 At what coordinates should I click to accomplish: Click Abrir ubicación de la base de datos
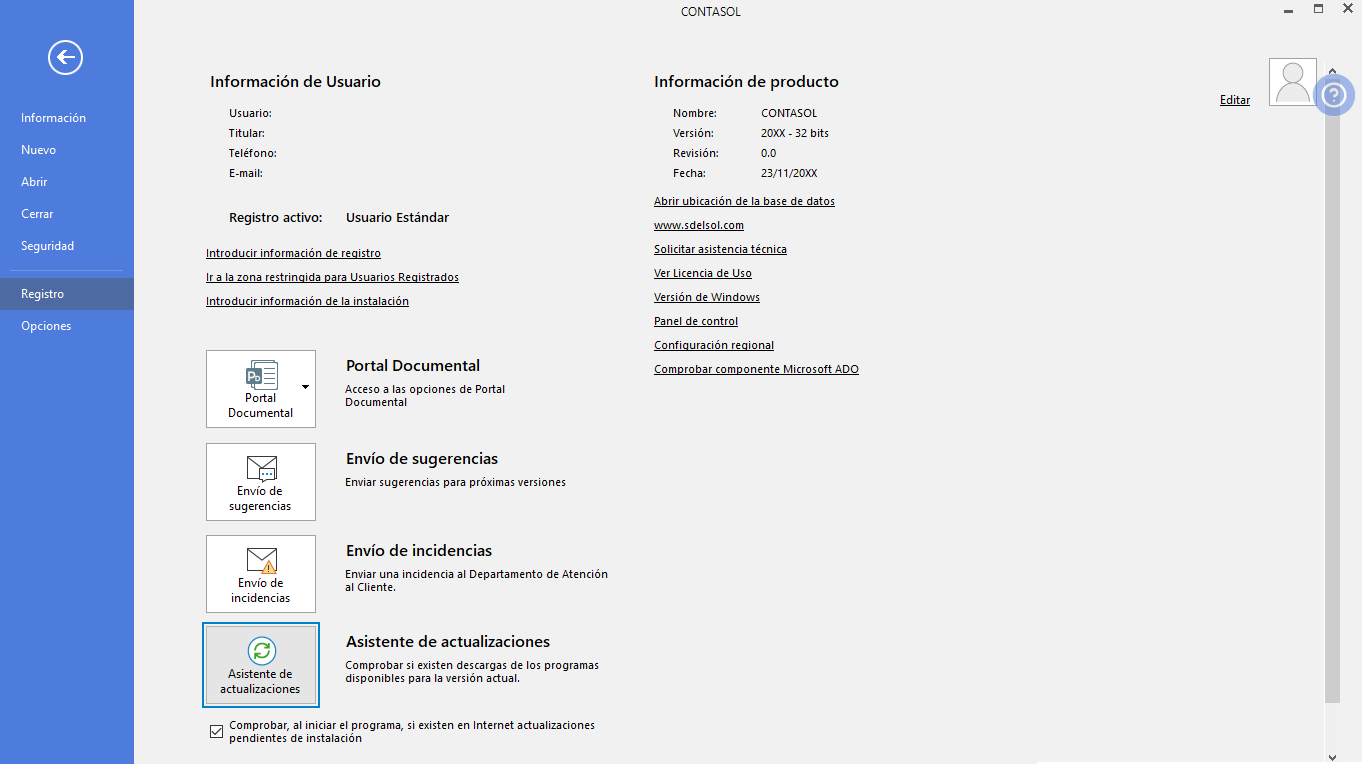point(744,201)
